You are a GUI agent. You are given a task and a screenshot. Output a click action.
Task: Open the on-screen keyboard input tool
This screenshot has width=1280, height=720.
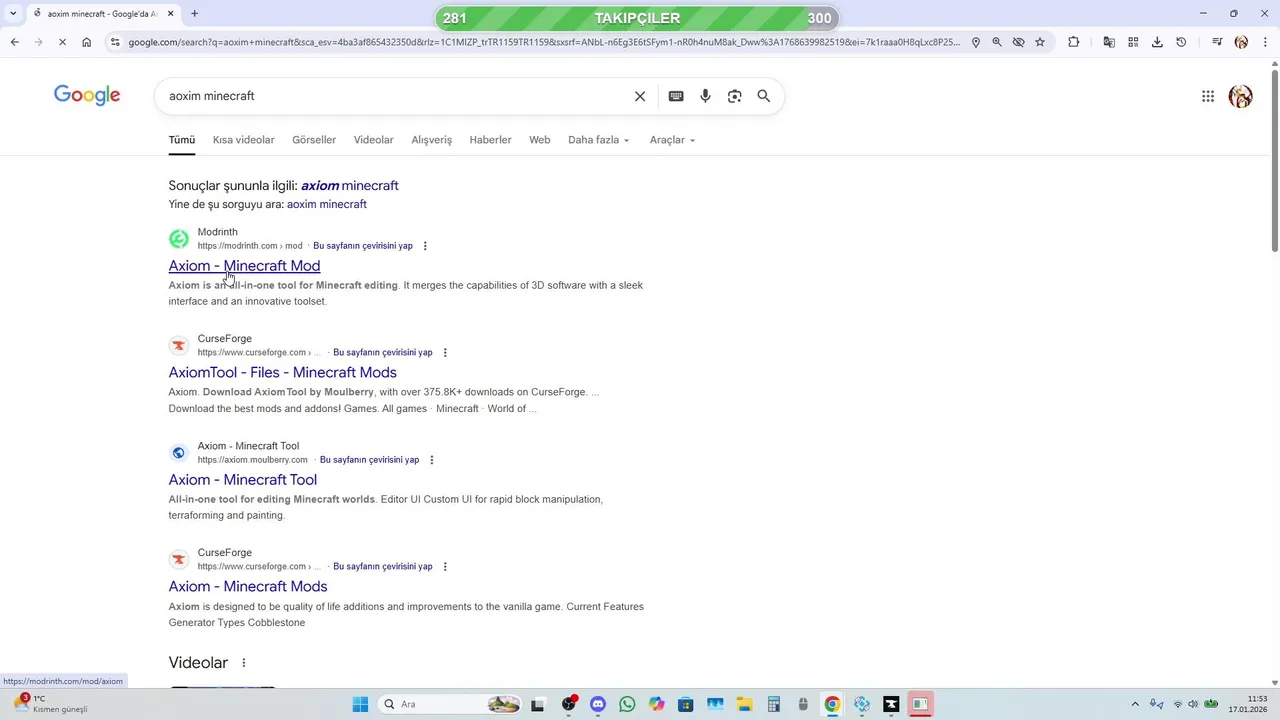676,96
